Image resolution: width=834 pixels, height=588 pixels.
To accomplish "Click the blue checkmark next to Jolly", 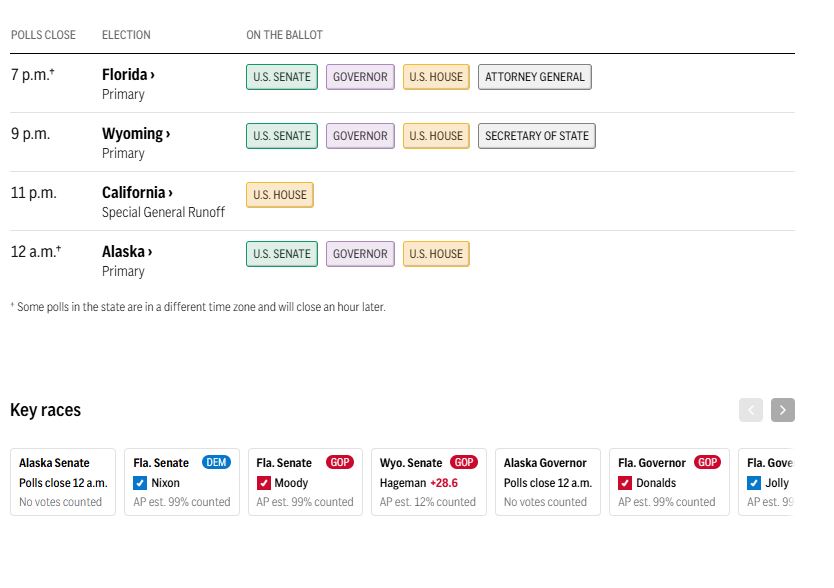I will point(754,483).
